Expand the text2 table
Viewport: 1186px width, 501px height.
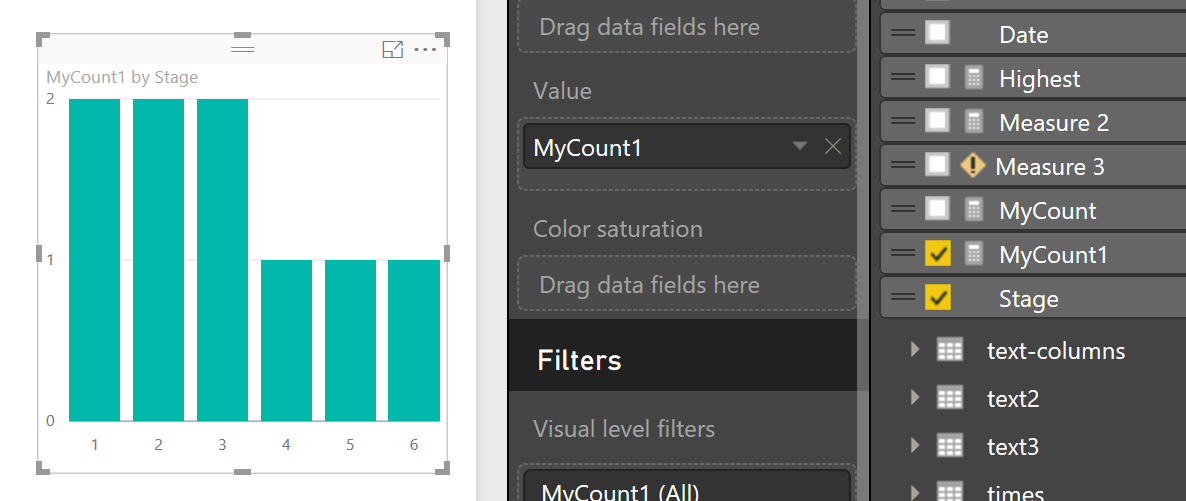[914, 398]
